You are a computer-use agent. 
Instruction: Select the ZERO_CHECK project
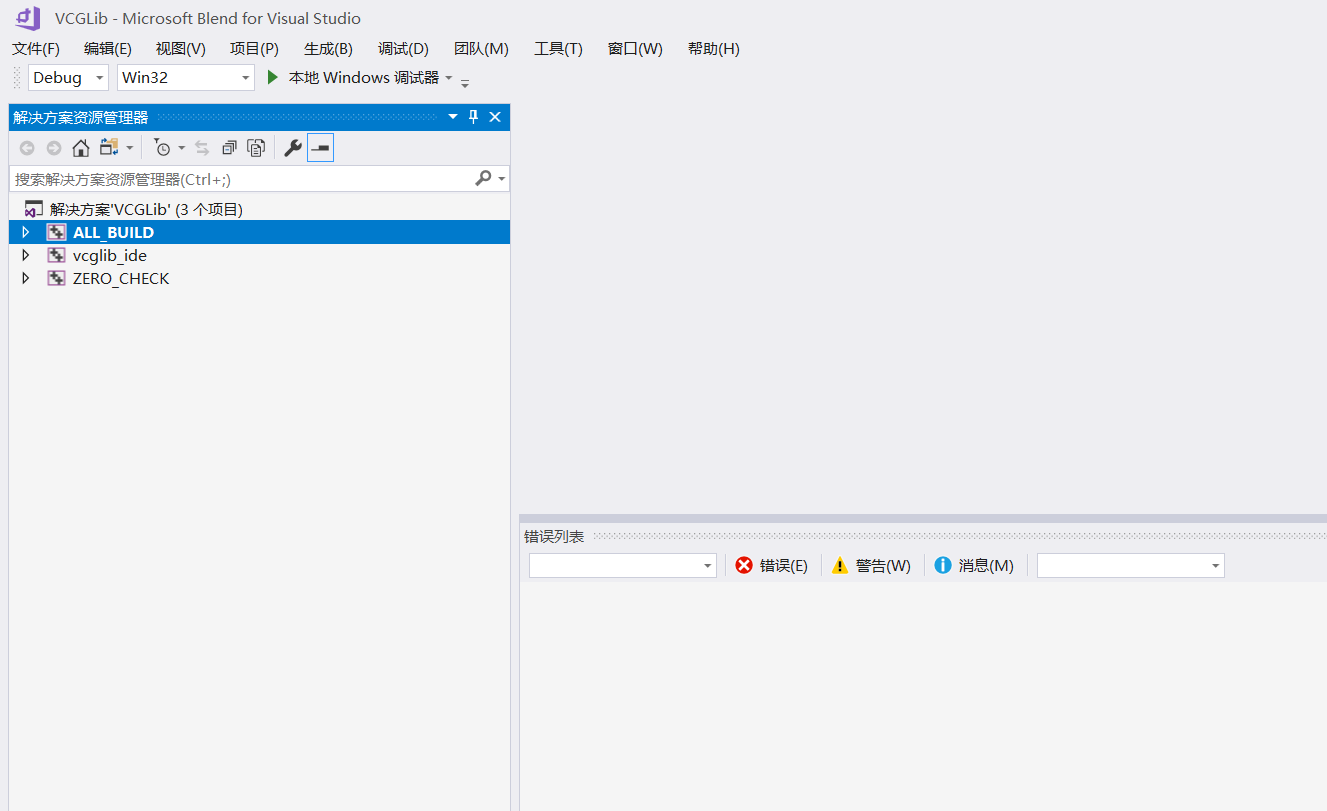pyautogui.click(x=121, y=278)
